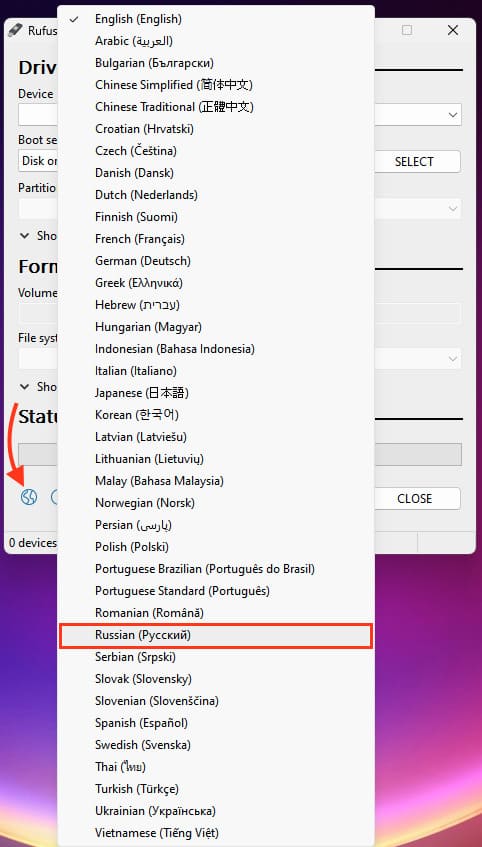Expand the advanced drive properties chevron
Viewport: 482px width, 847px height.
[x=24, y=236]
